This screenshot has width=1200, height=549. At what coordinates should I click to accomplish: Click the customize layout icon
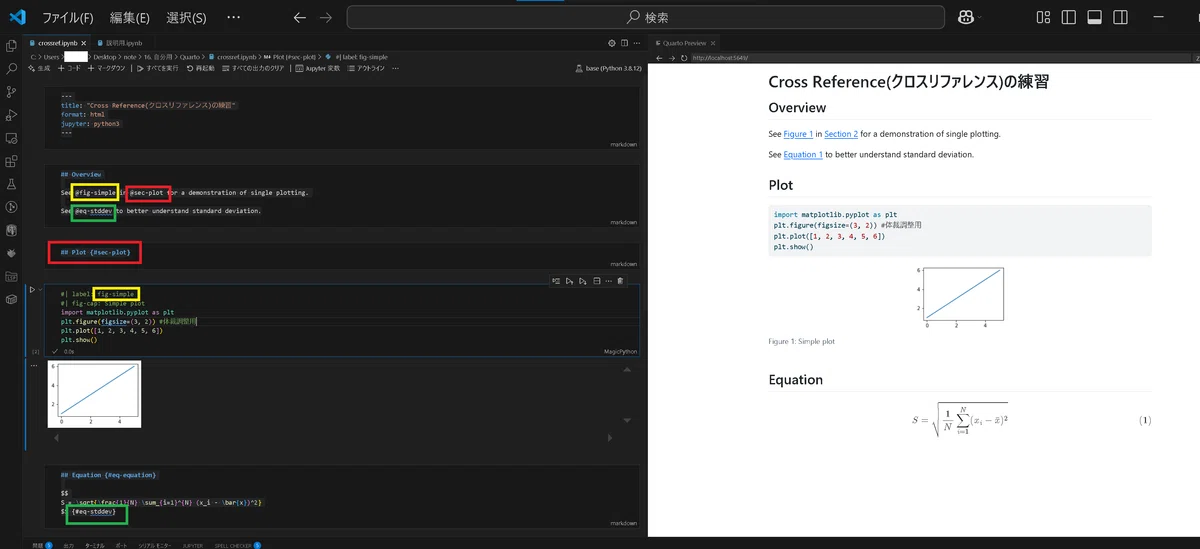pos(1043,17)
